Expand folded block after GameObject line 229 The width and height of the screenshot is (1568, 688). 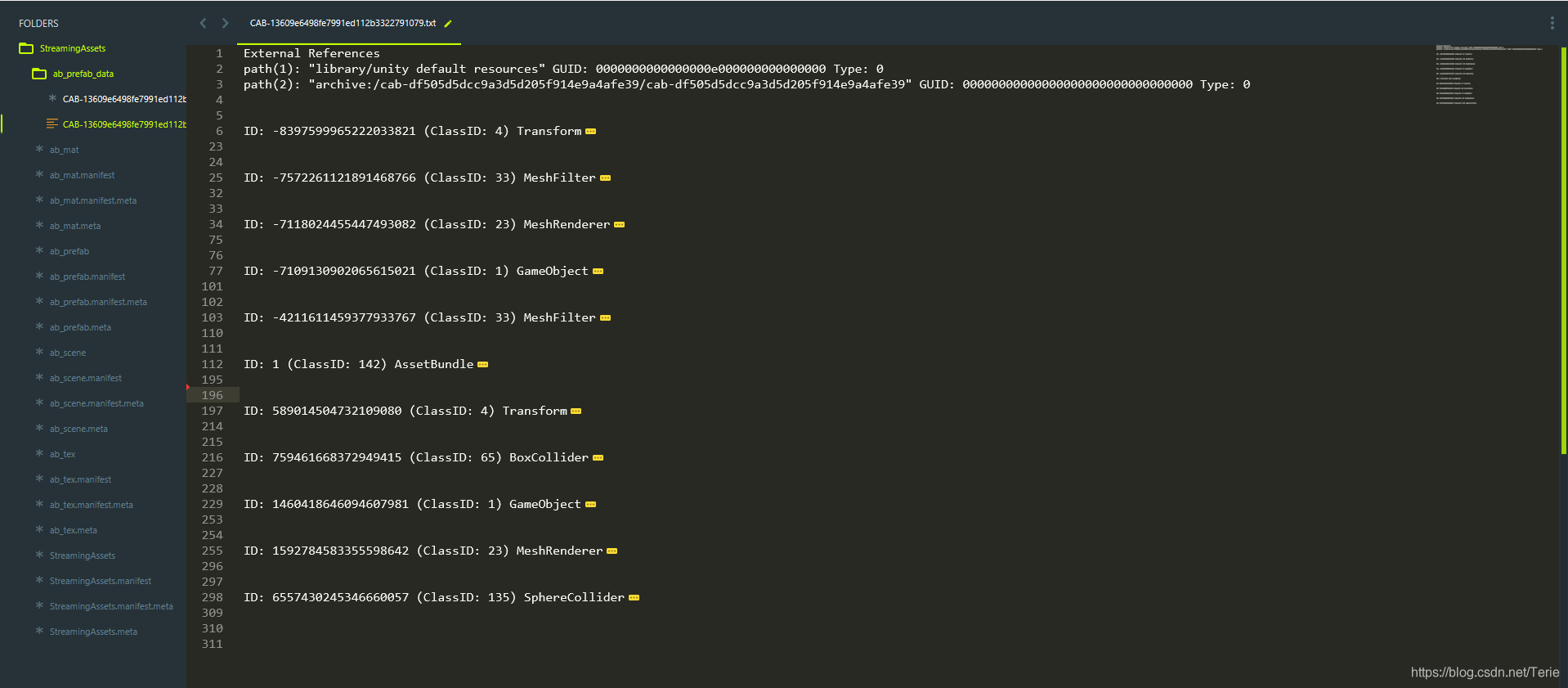pos(590,505)
